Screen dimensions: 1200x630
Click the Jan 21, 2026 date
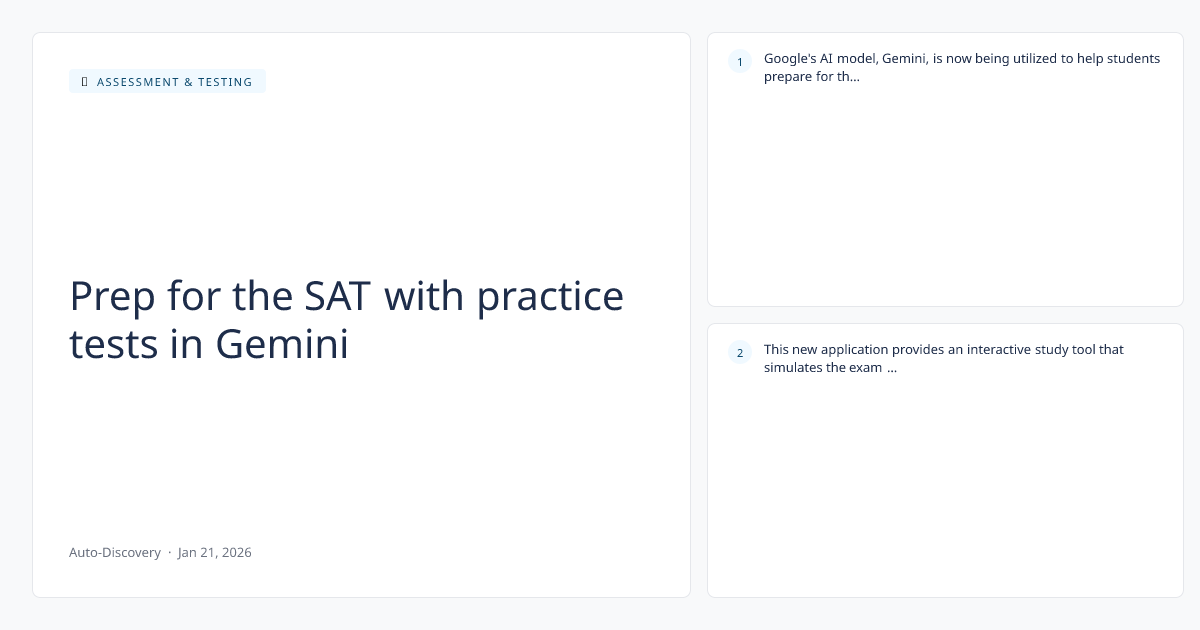215,552
